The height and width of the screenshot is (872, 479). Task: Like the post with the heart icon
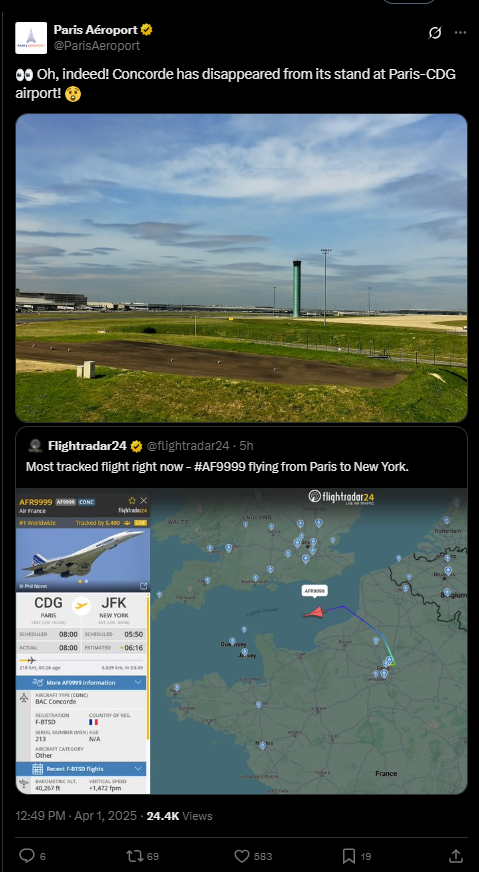[x=242, y=855]
